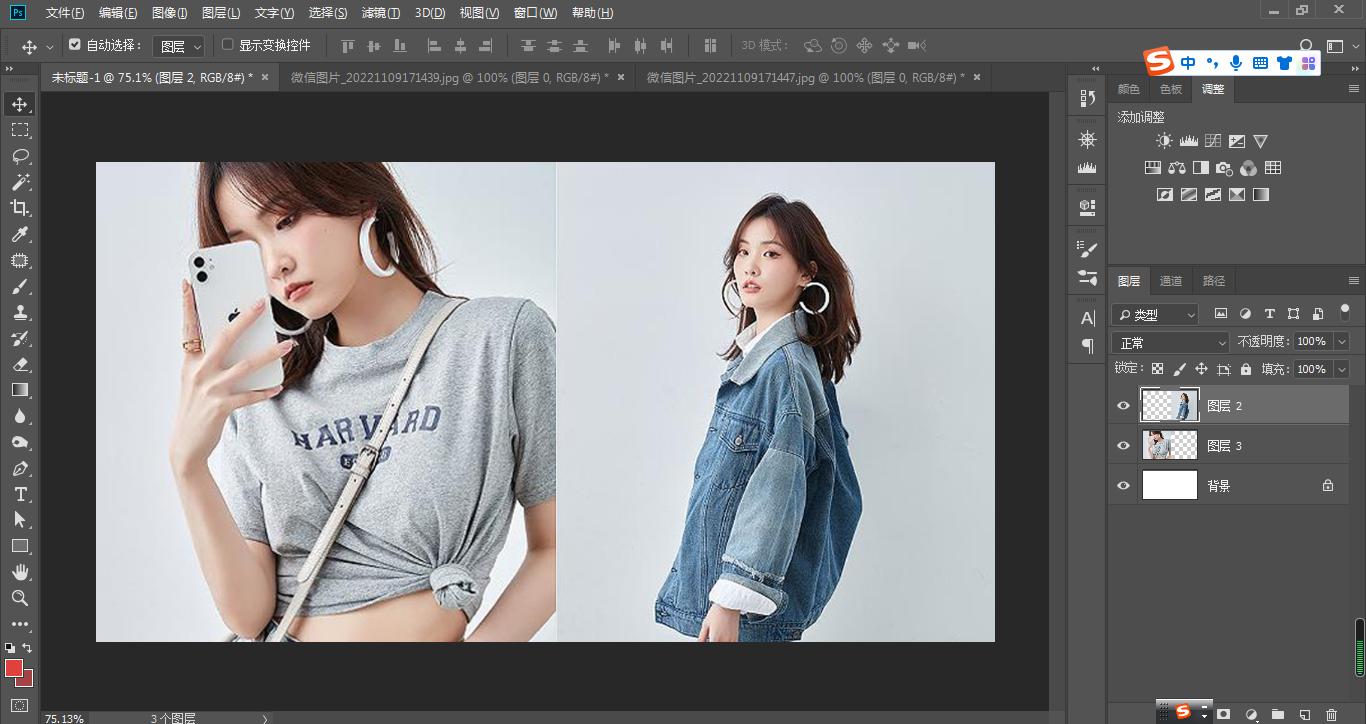1366x724 pixels.
Task: Open the 滤镜(T) menu
Action: [x=380, y=13]
